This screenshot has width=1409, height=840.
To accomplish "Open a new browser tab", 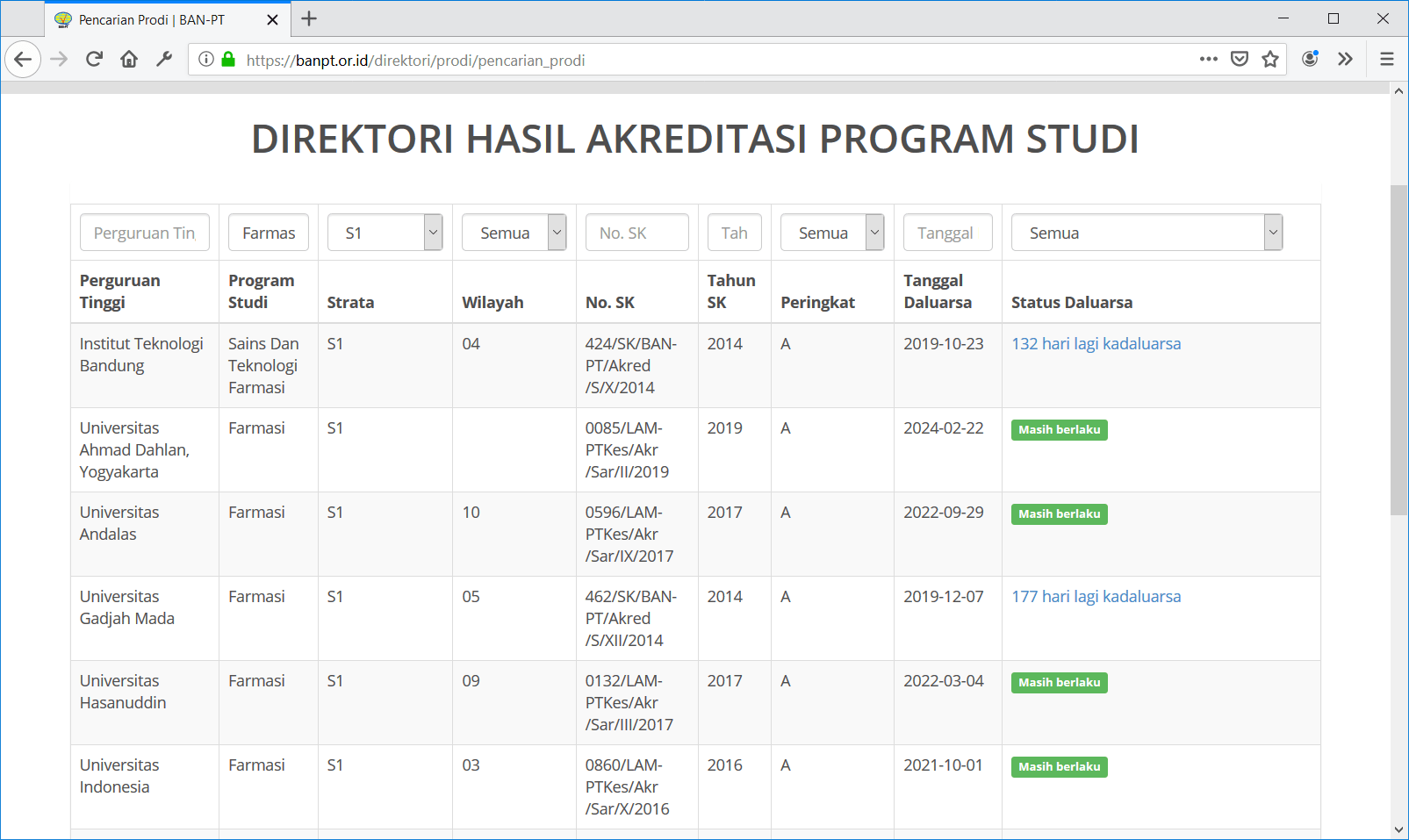I will click(309, 18).
